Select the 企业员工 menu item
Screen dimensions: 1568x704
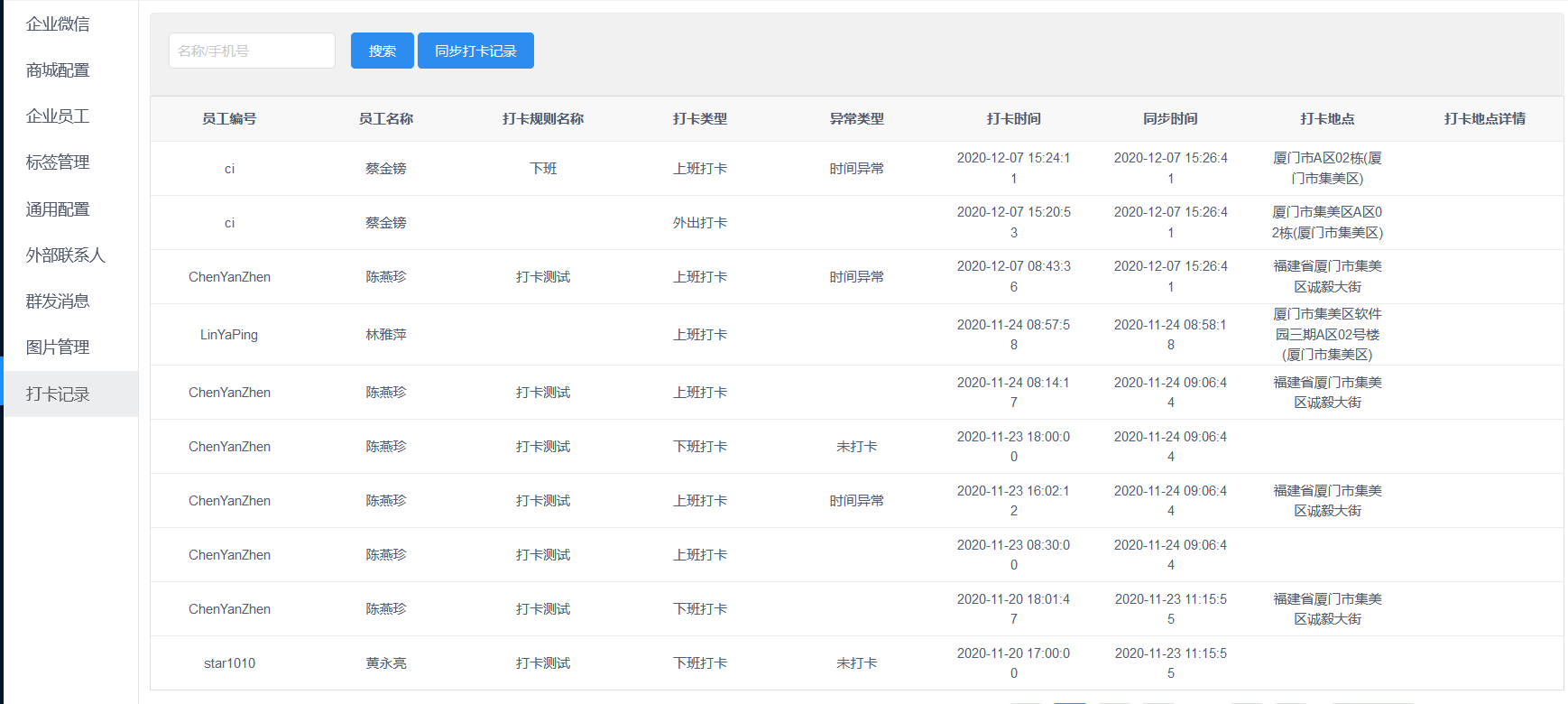click(58, 116)
